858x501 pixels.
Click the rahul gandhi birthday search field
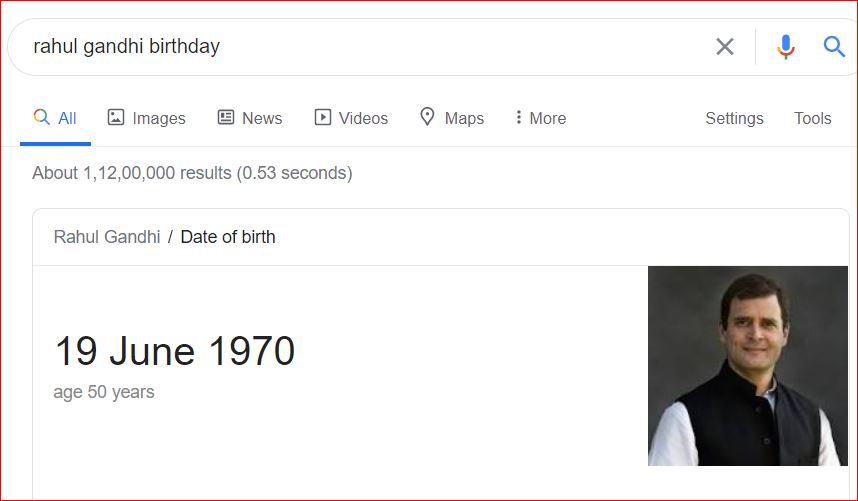pyautogui.click(x=361, y=46)
